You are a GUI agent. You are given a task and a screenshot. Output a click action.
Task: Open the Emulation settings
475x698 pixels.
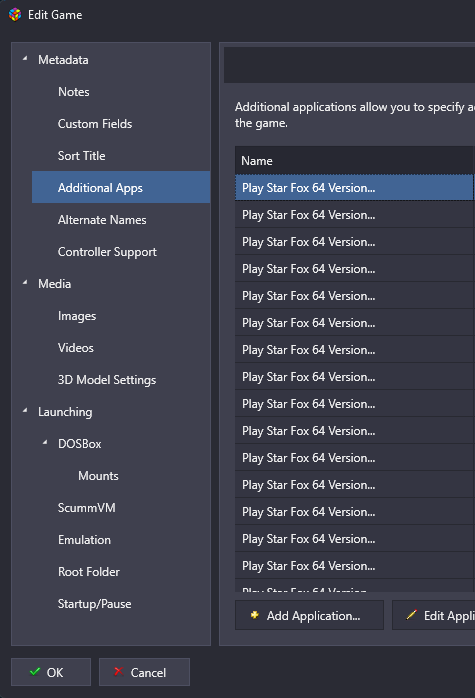84,540
